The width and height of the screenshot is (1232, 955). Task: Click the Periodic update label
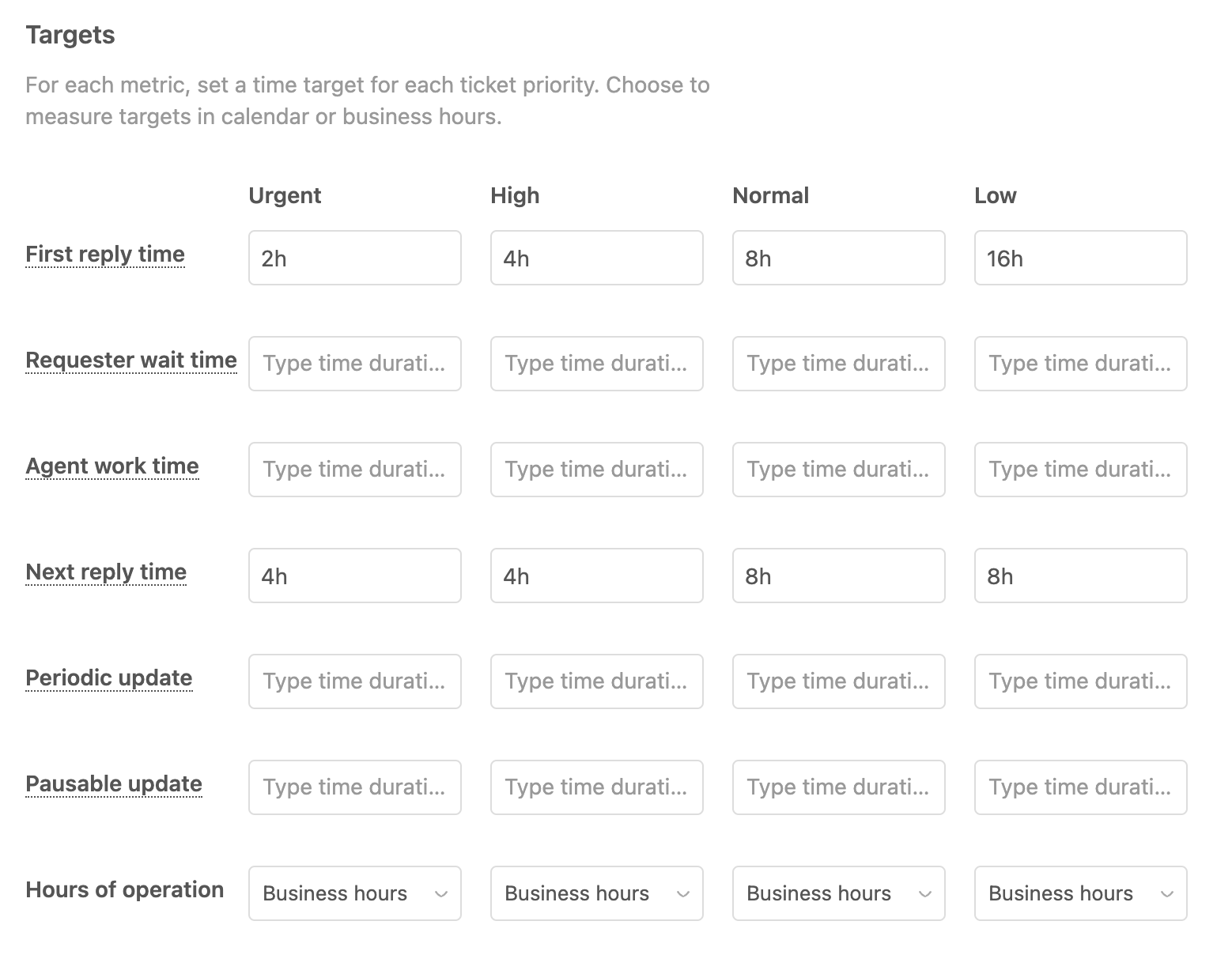click(109, 678)
